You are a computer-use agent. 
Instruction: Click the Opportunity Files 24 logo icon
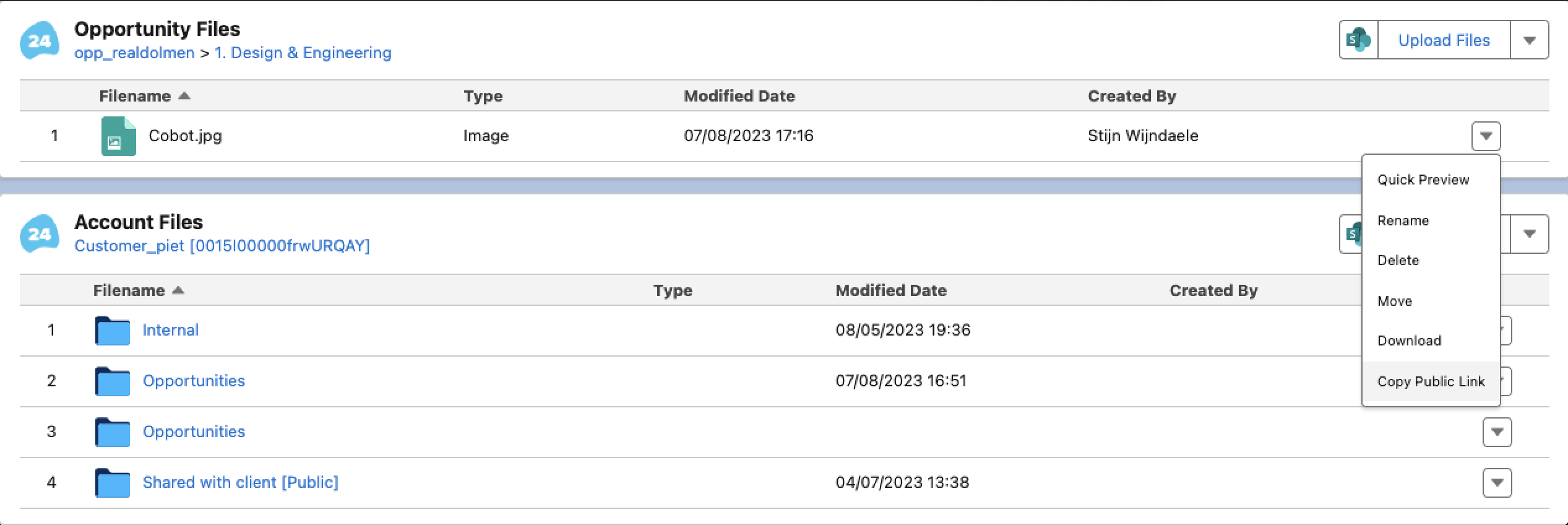point(40,41)
